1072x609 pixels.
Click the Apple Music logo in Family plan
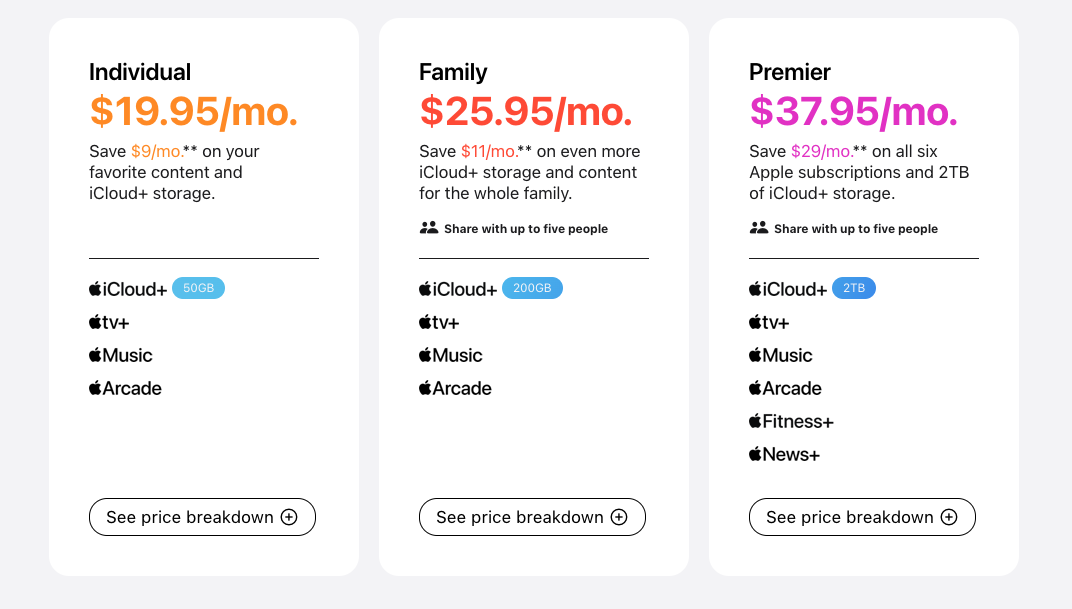click(451, 355)
